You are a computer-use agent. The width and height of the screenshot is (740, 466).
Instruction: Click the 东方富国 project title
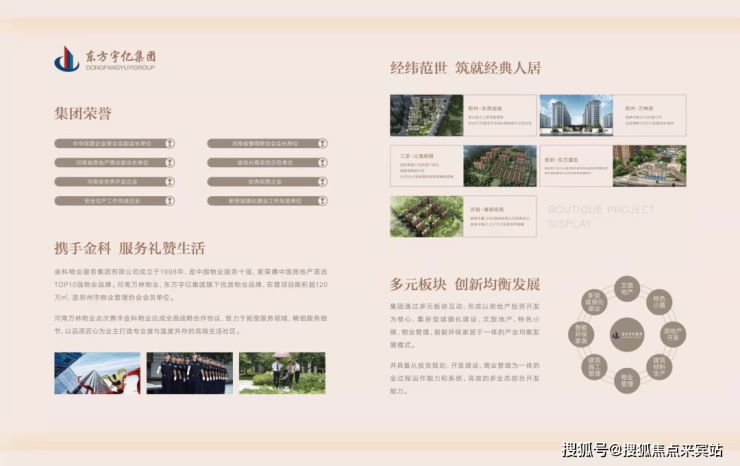[x=561, y=160]
